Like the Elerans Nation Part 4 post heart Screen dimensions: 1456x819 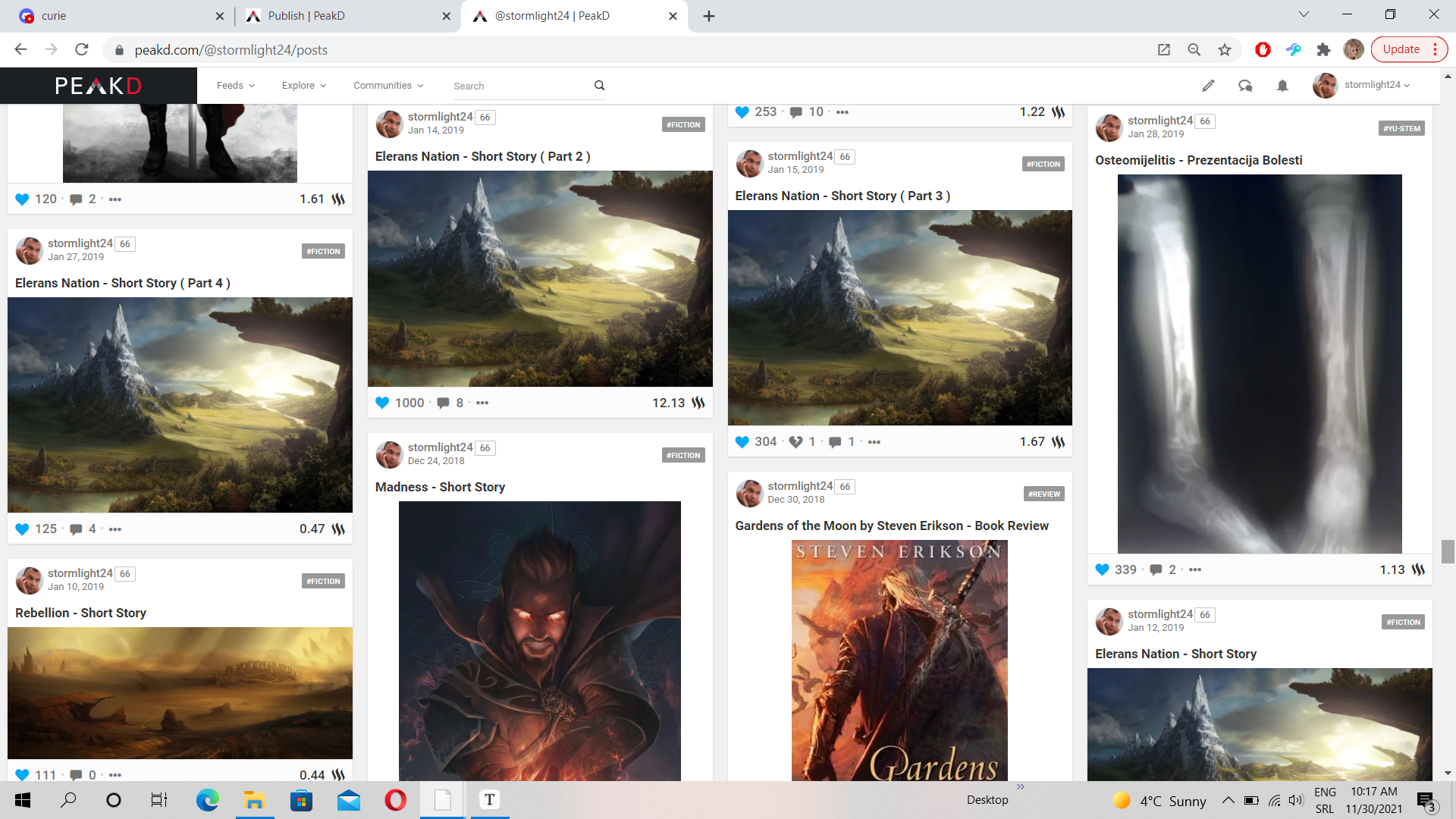[22, 529]
